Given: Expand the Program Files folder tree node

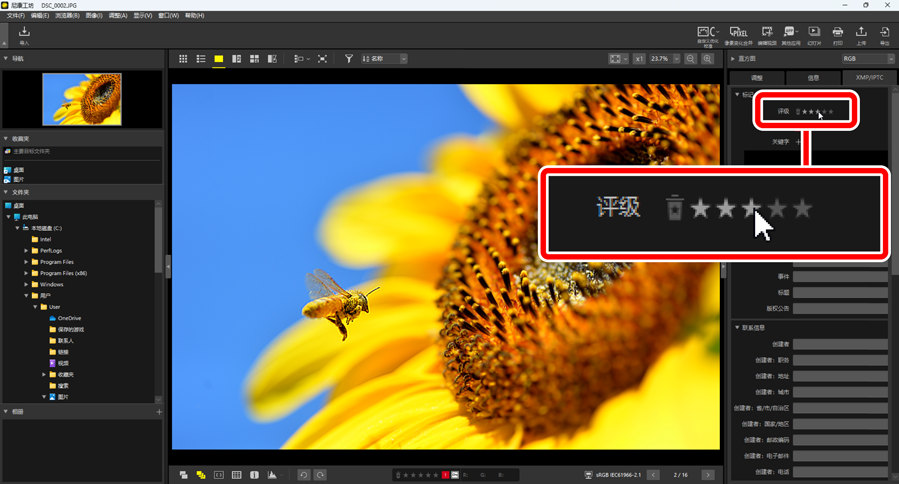Looking at the screenshot, I should click(26, 262).
